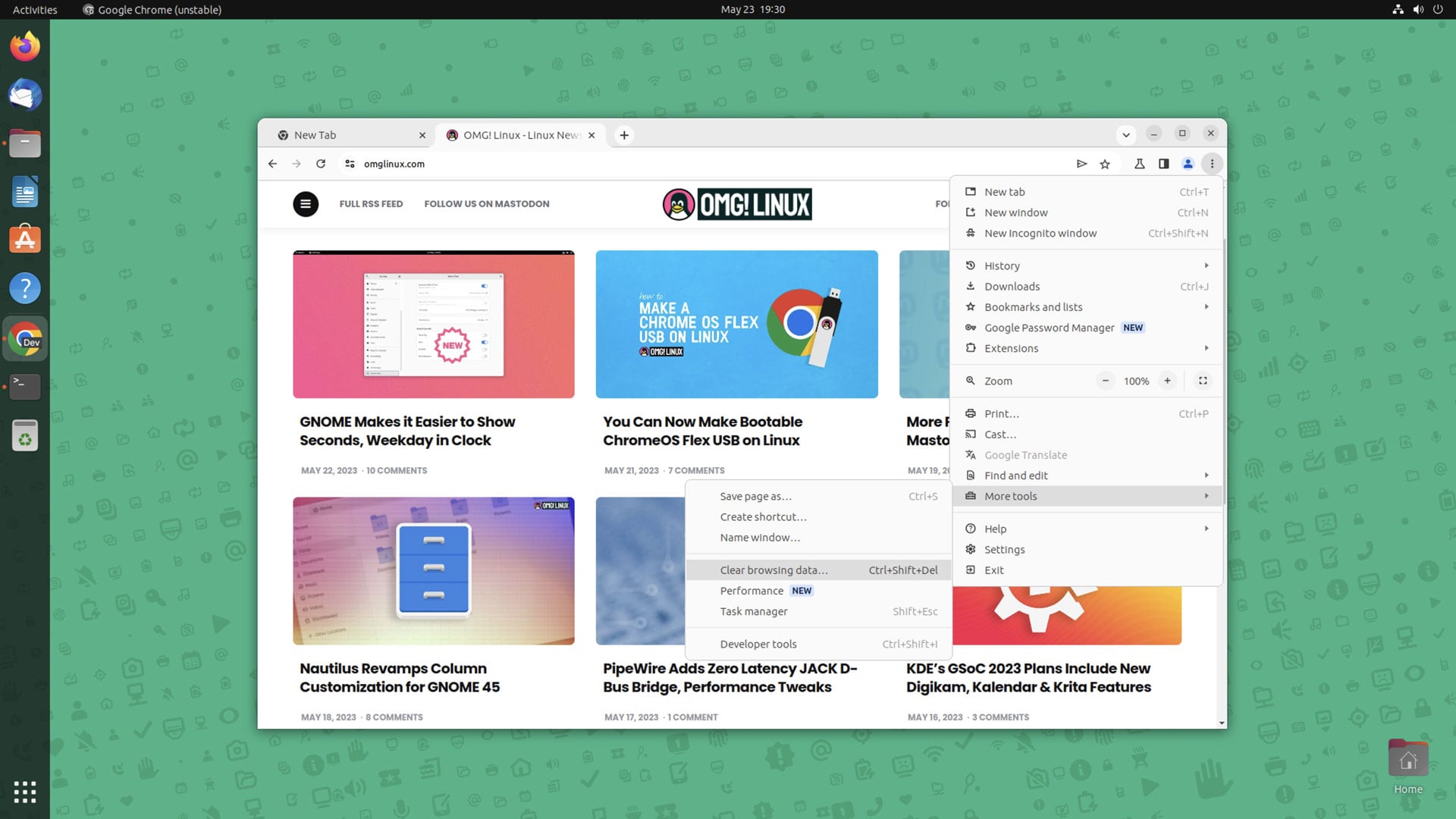Click FOLLOW US ON MASTODON link
Image resolution: width=1456 pixels, height=819 pixels.
coord(487,204)
